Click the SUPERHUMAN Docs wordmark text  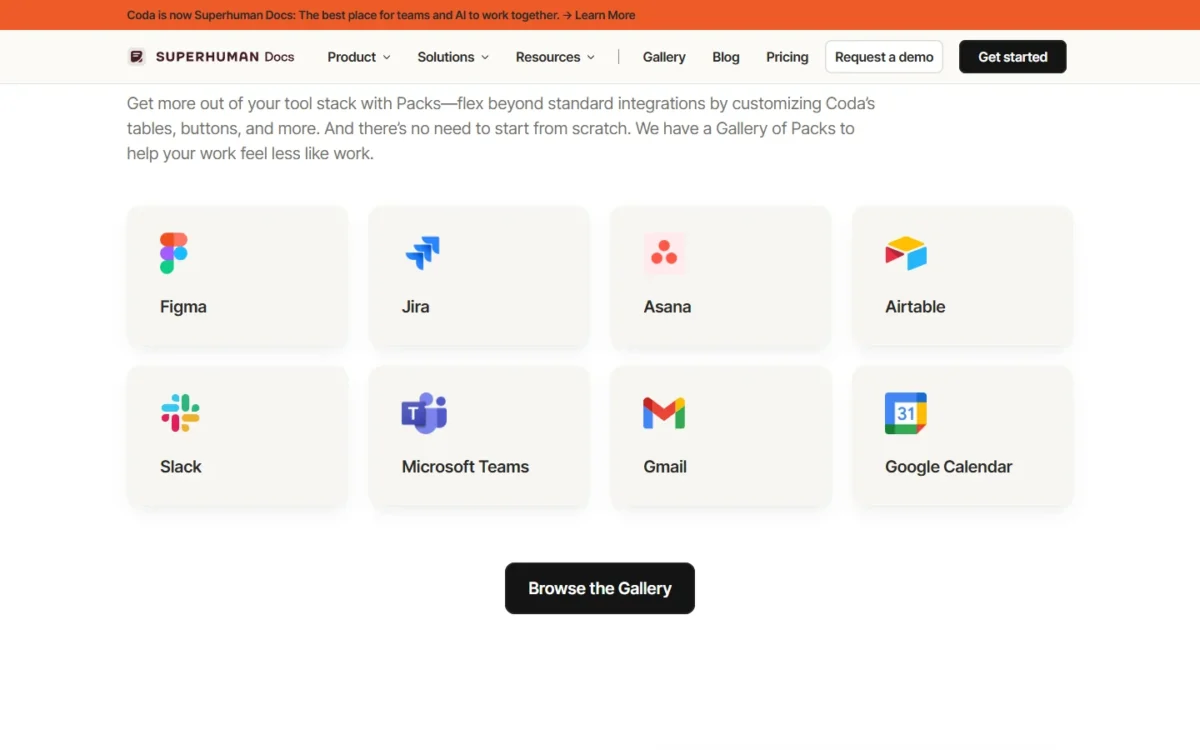point(225,57)
